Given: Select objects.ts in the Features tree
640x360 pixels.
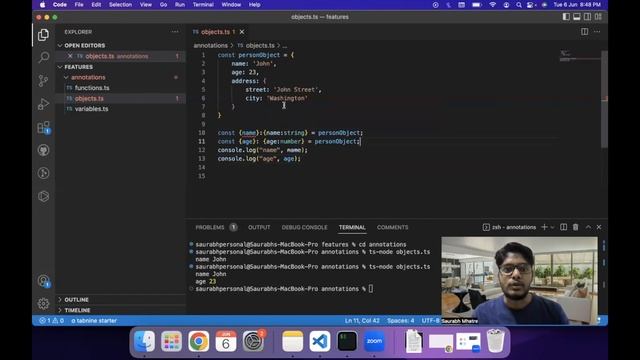Looking at the screenshot, I should tap(89, 98).
